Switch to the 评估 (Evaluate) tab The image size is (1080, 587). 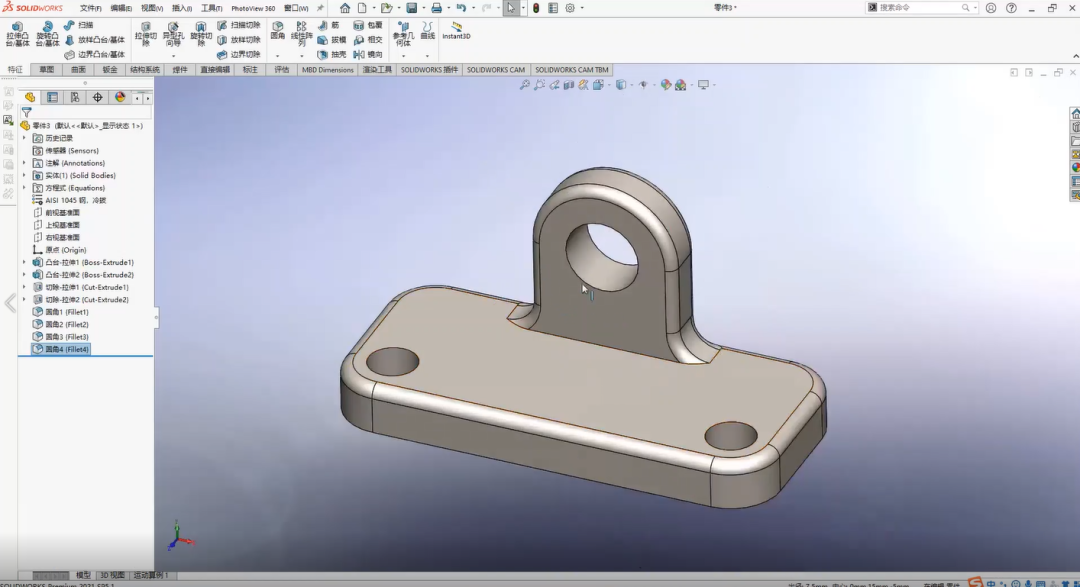[282, 70]
